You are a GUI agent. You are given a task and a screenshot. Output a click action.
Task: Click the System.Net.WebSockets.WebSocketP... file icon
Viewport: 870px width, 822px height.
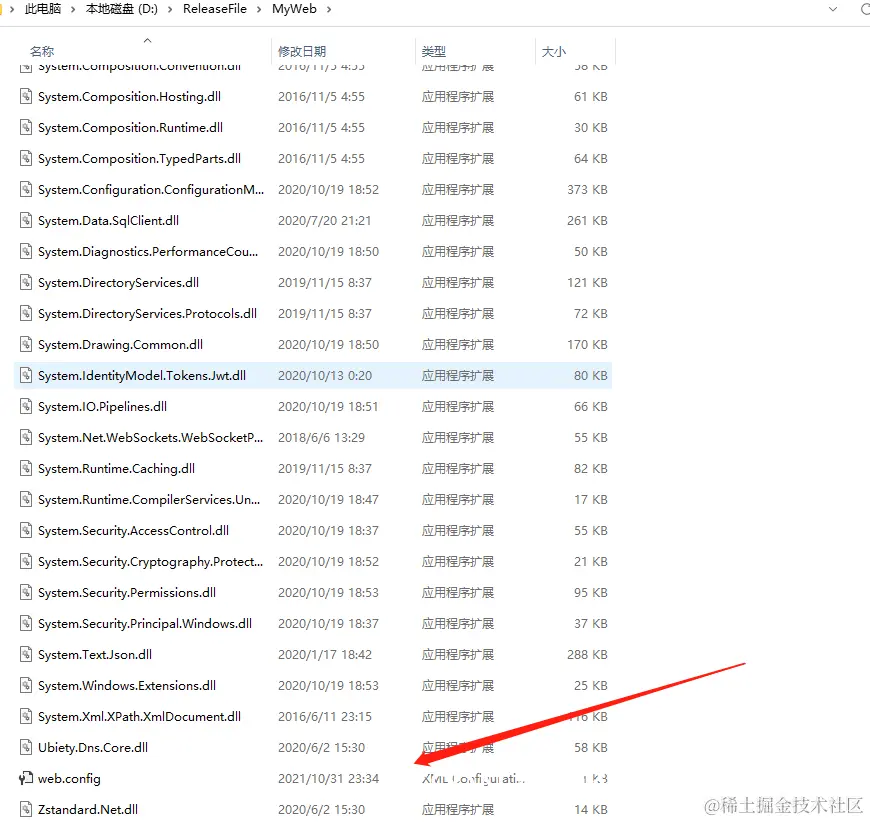point(26,438)
